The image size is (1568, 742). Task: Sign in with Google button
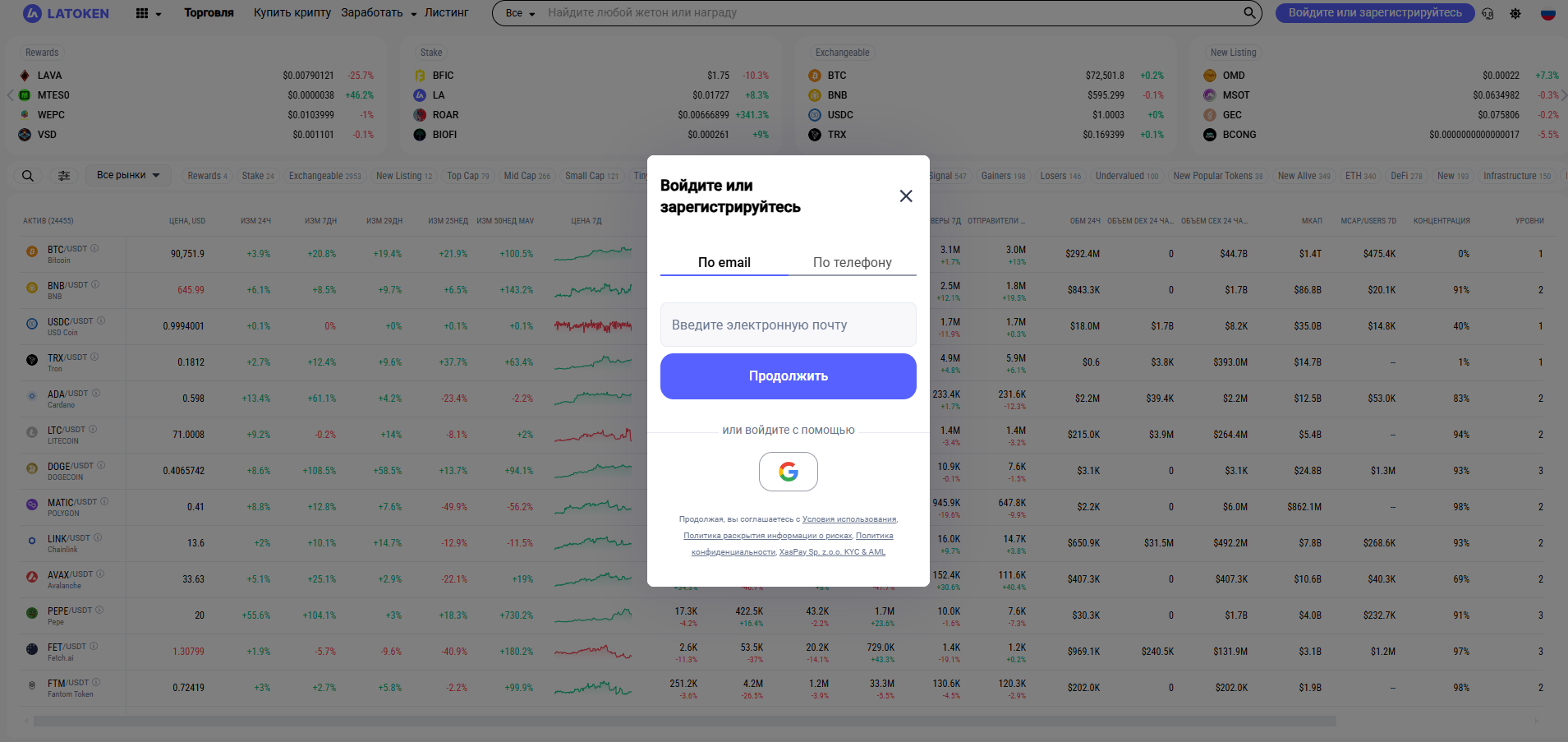pyautogui.click(x=789, y=472)
